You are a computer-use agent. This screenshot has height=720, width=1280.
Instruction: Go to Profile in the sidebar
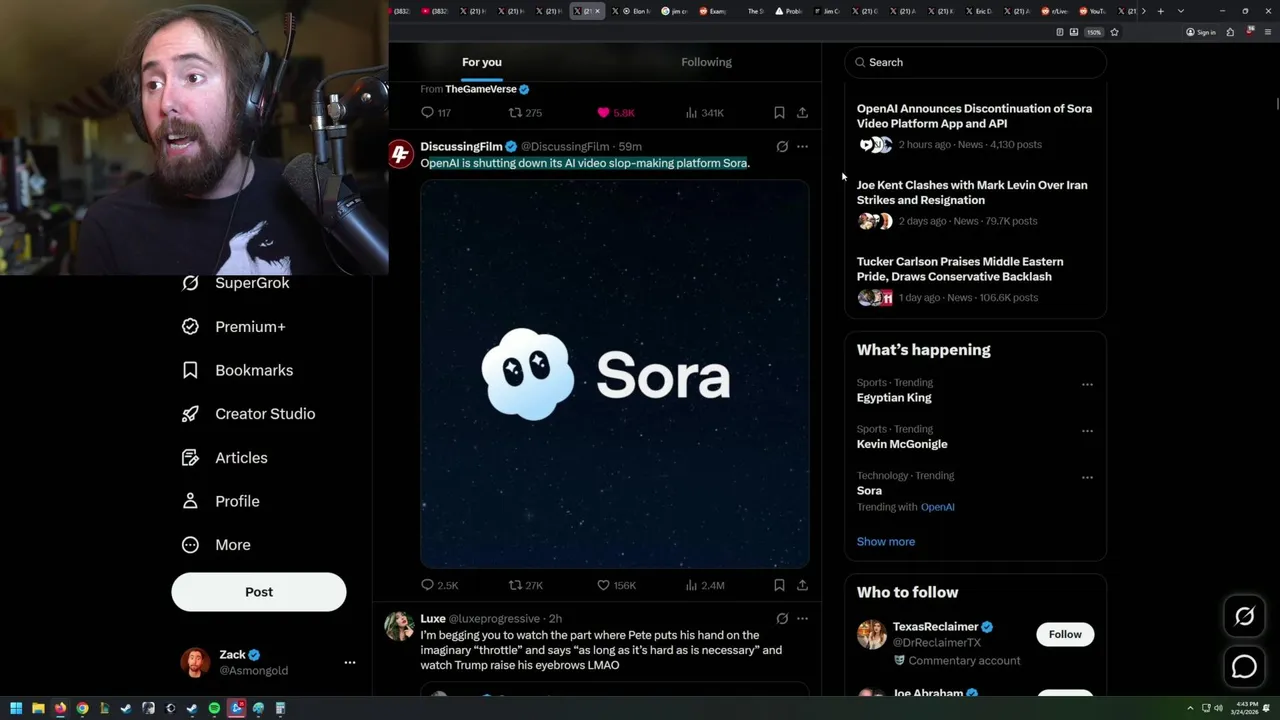(221, 501)
